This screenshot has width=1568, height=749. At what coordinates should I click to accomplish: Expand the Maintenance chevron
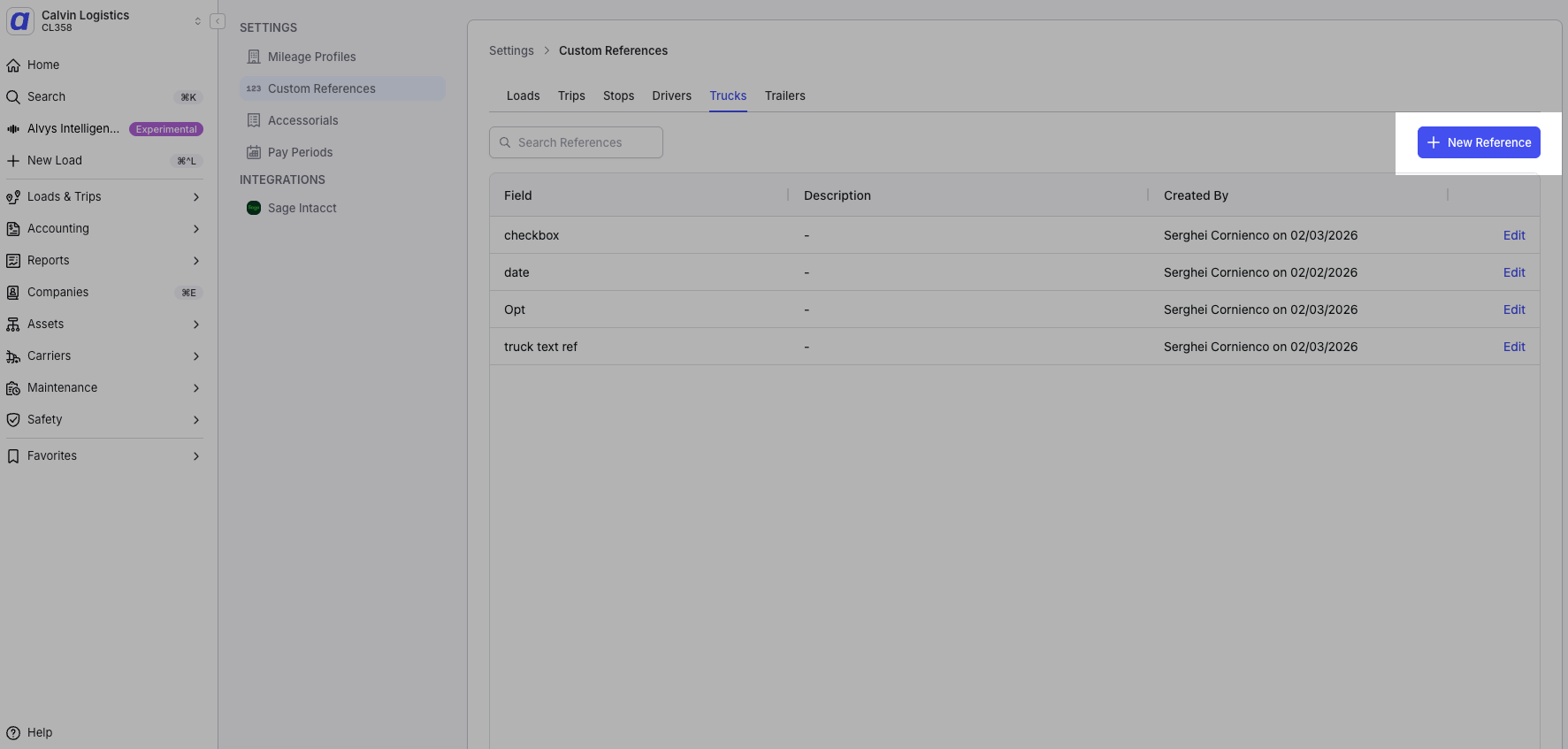point(196,388)
